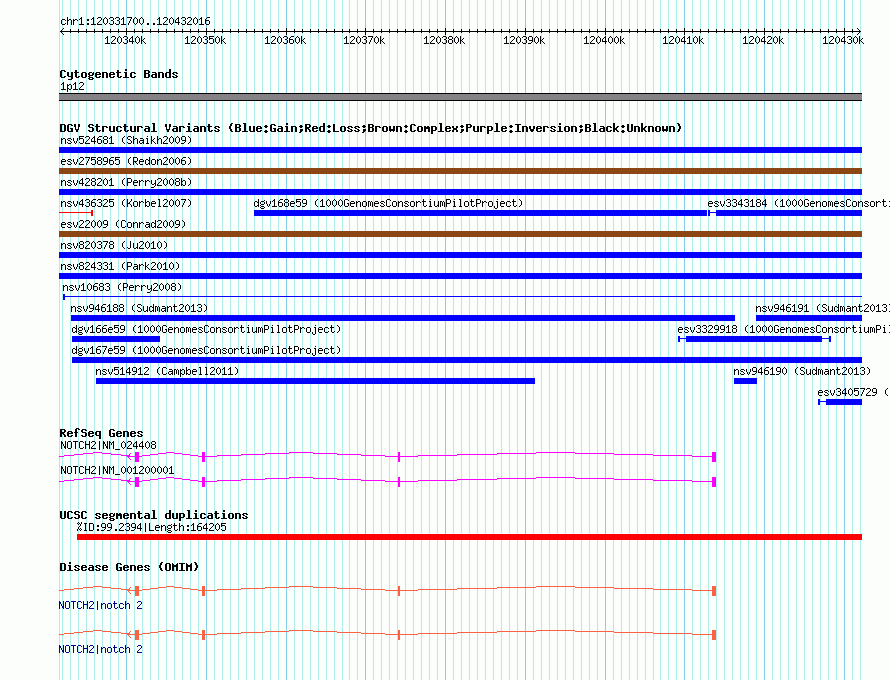The image size is (890, 680).
Task: Open the NOTCH2|NM_024408 RefSeq gene label
Action: (x=108, y=445)
